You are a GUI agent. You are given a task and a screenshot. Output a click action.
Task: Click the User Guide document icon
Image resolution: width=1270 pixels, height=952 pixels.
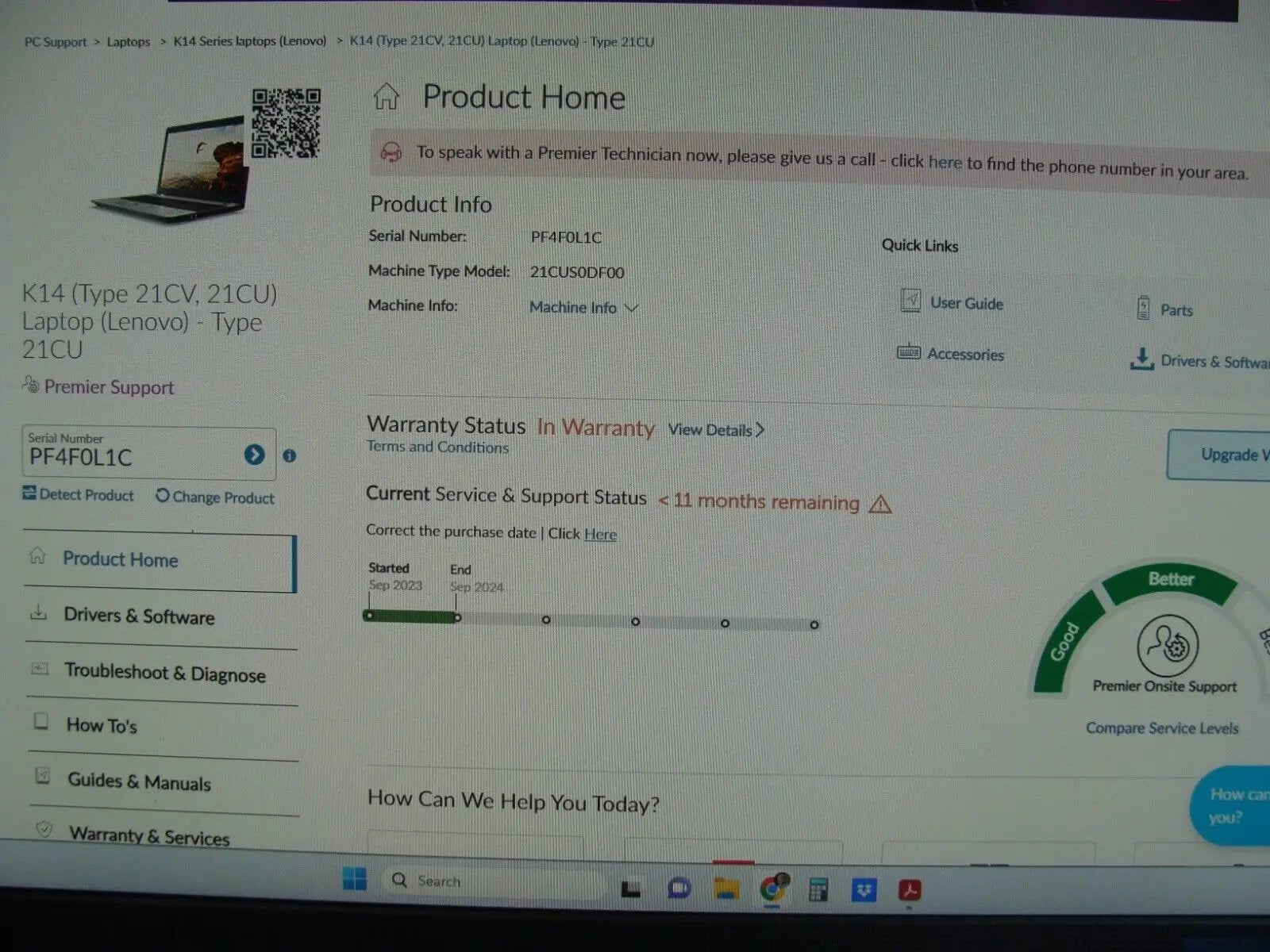point(911,301)
